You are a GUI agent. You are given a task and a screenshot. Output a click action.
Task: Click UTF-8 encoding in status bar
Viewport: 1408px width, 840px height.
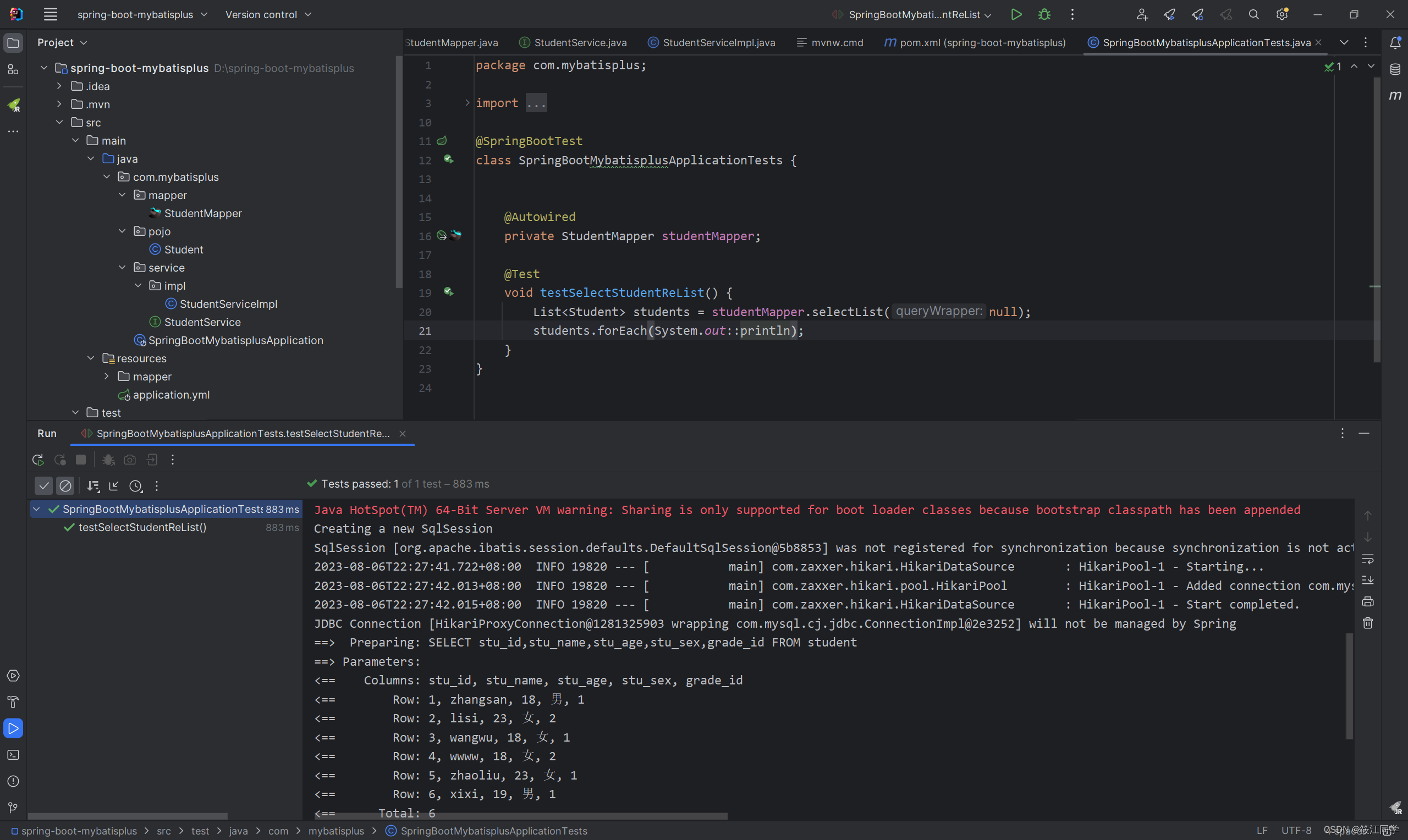[1296, 830]
